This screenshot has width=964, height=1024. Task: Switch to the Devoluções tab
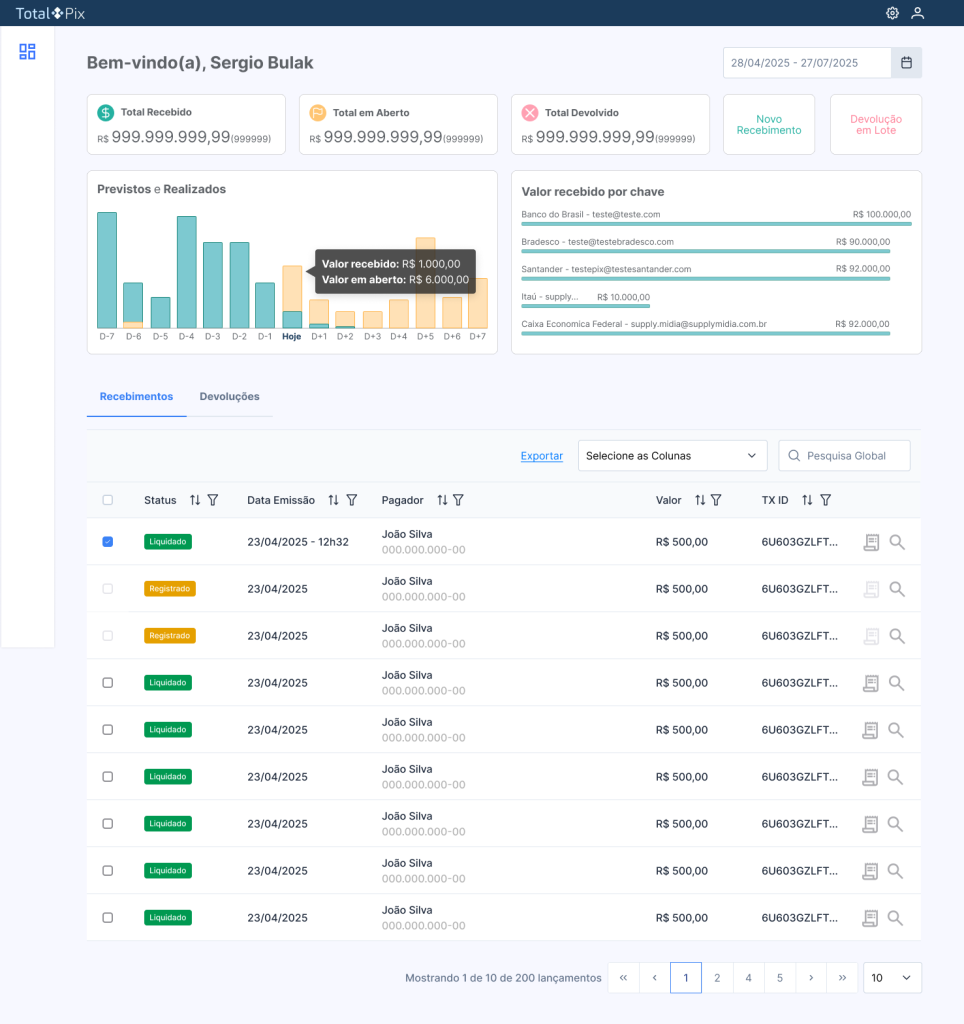tap(229, 397)
